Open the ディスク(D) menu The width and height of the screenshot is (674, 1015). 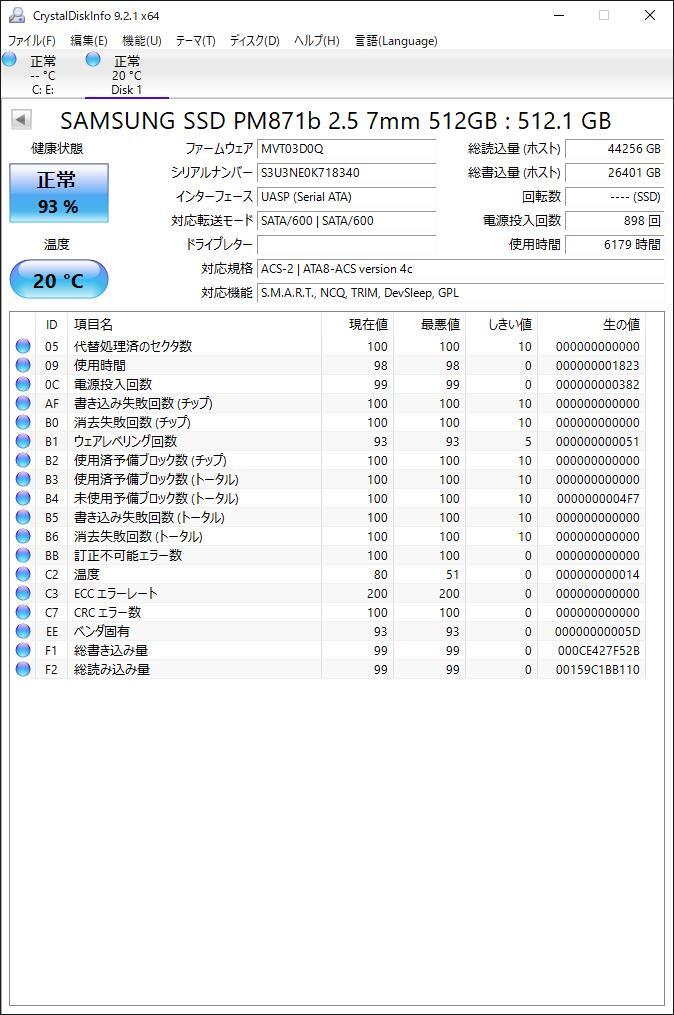(254, 41)
